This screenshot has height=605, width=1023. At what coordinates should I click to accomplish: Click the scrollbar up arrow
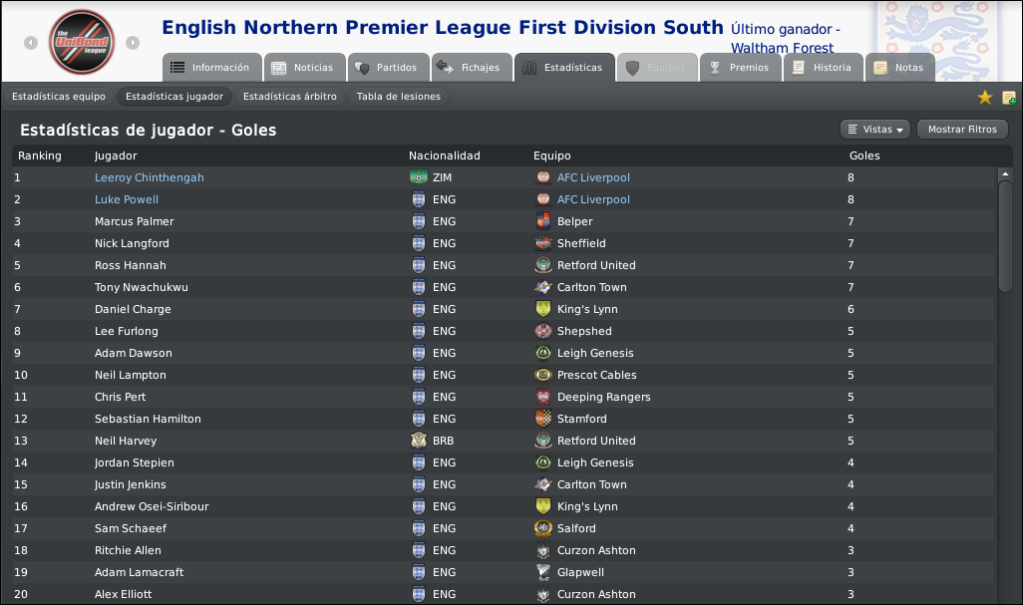pos(1005,174)
